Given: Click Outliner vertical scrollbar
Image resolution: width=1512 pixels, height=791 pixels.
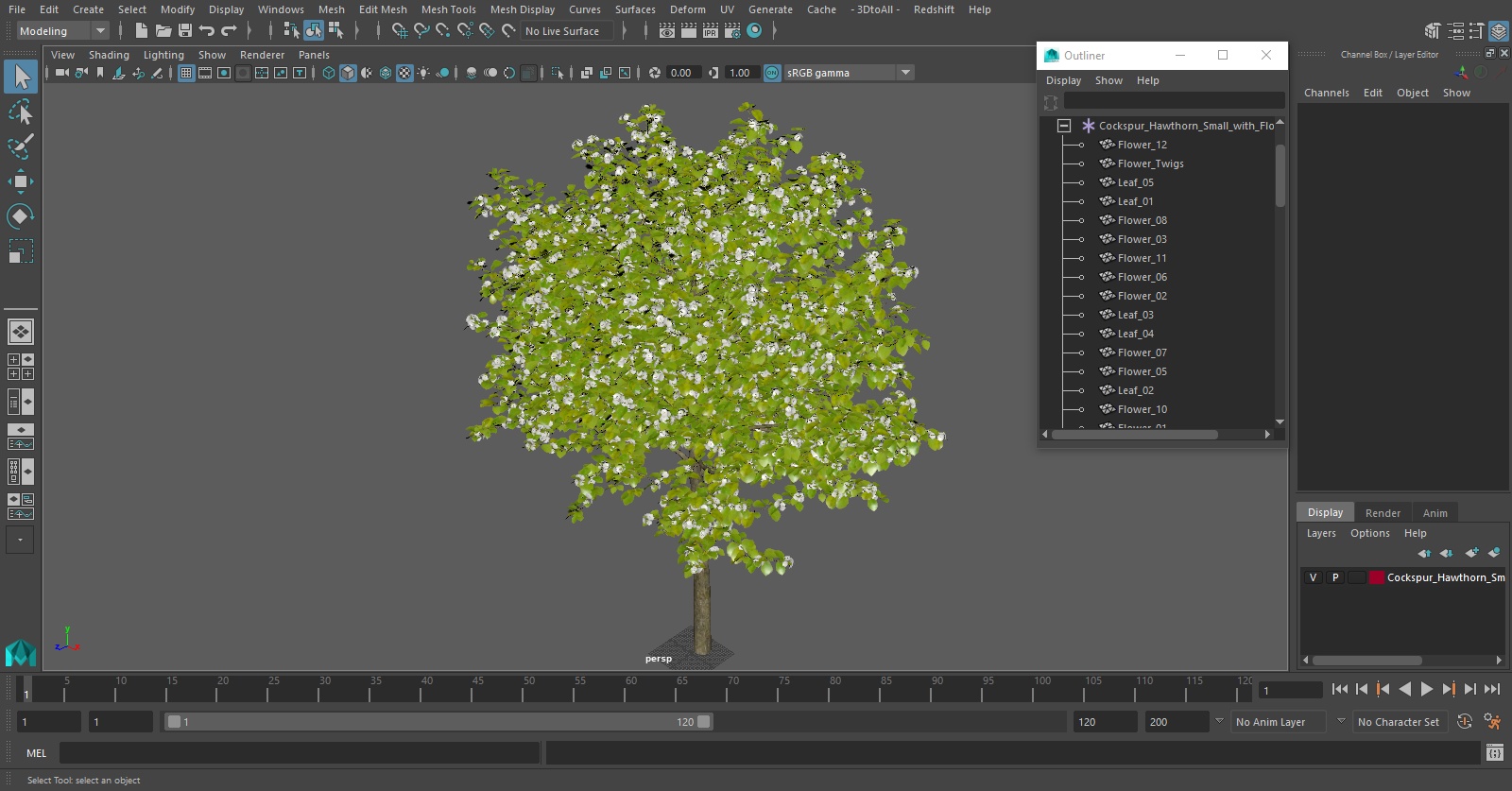Looking at the screenshot, I should [1280, 175].
